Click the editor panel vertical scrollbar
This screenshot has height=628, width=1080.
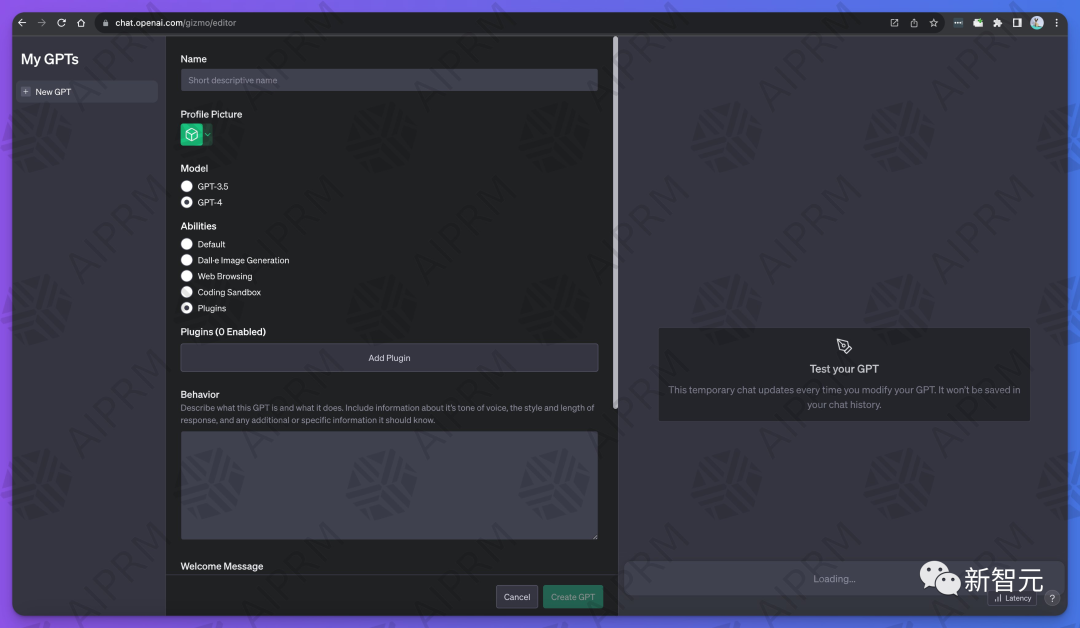tap(615, 222)
